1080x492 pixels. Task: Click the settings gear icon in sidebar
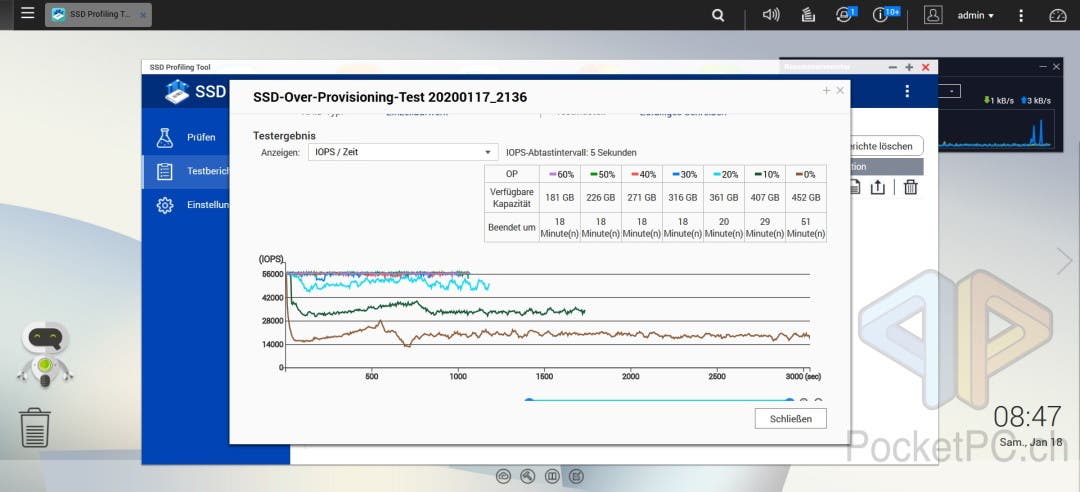(x=165, y=205)
